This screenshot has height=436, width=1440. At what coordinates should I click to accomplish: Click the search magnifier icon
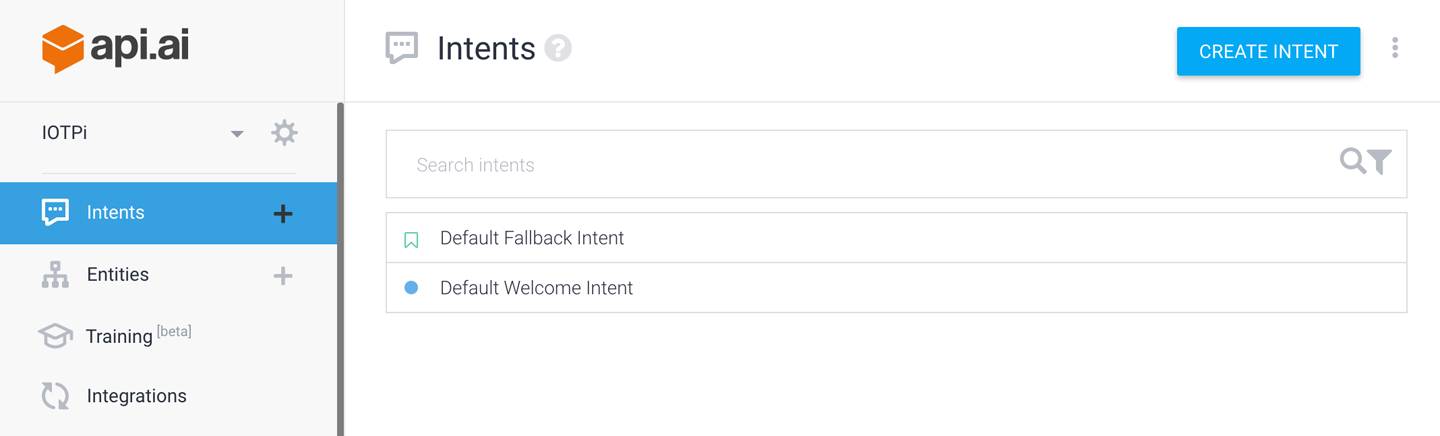coord(1352,161)
